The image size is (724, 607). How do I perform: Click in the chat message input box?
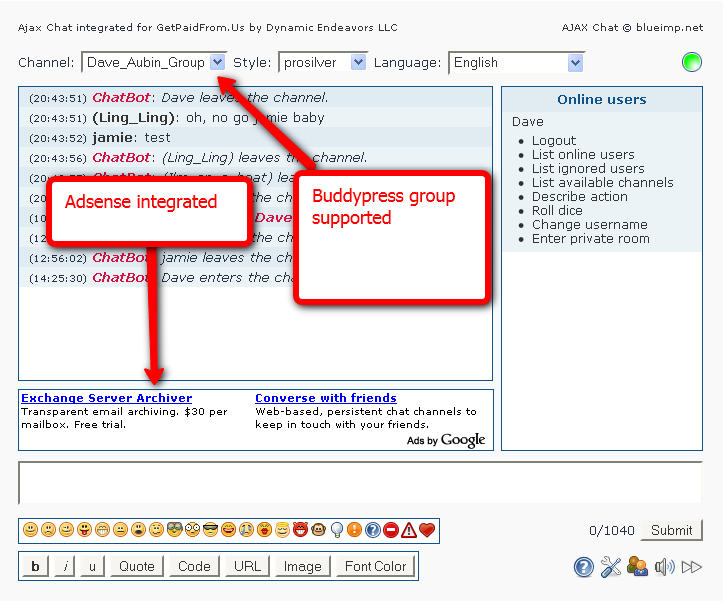pyautogui.click(x=360, y=483)
